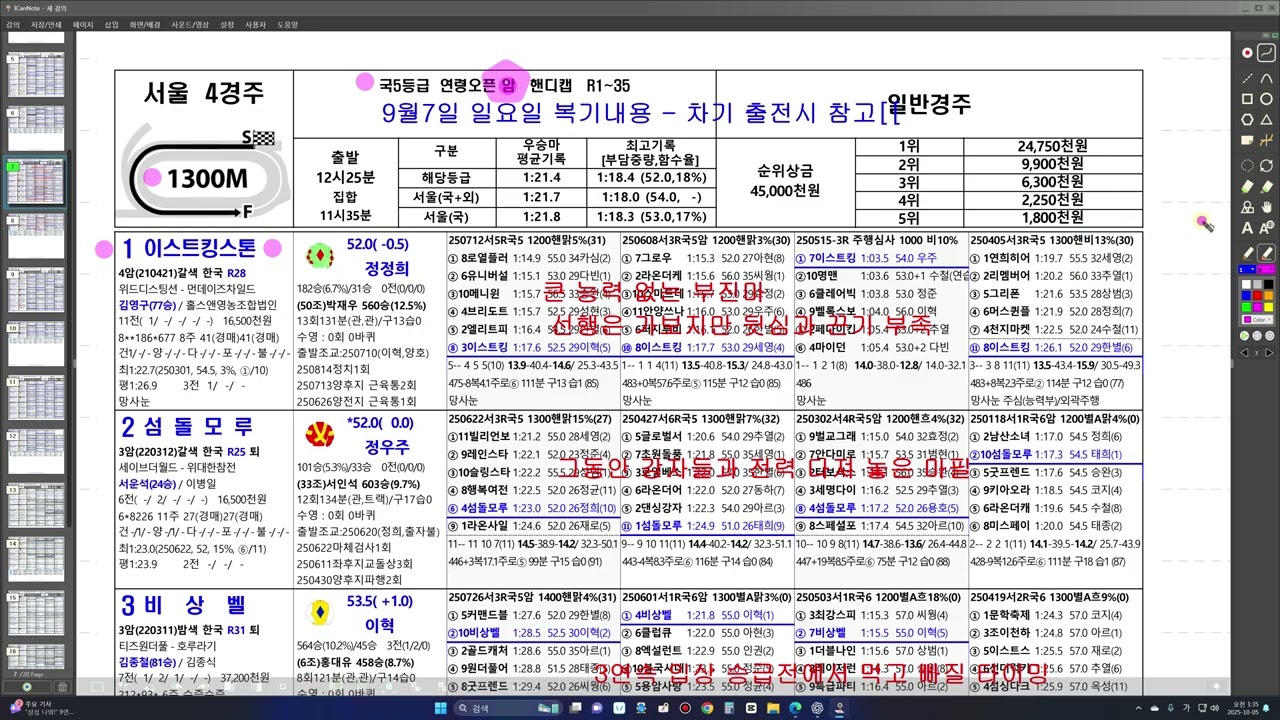The height and width of the screenshot is (720, 1280).
Task: Pick the right eraser tool
Action: coord(1266,185)
